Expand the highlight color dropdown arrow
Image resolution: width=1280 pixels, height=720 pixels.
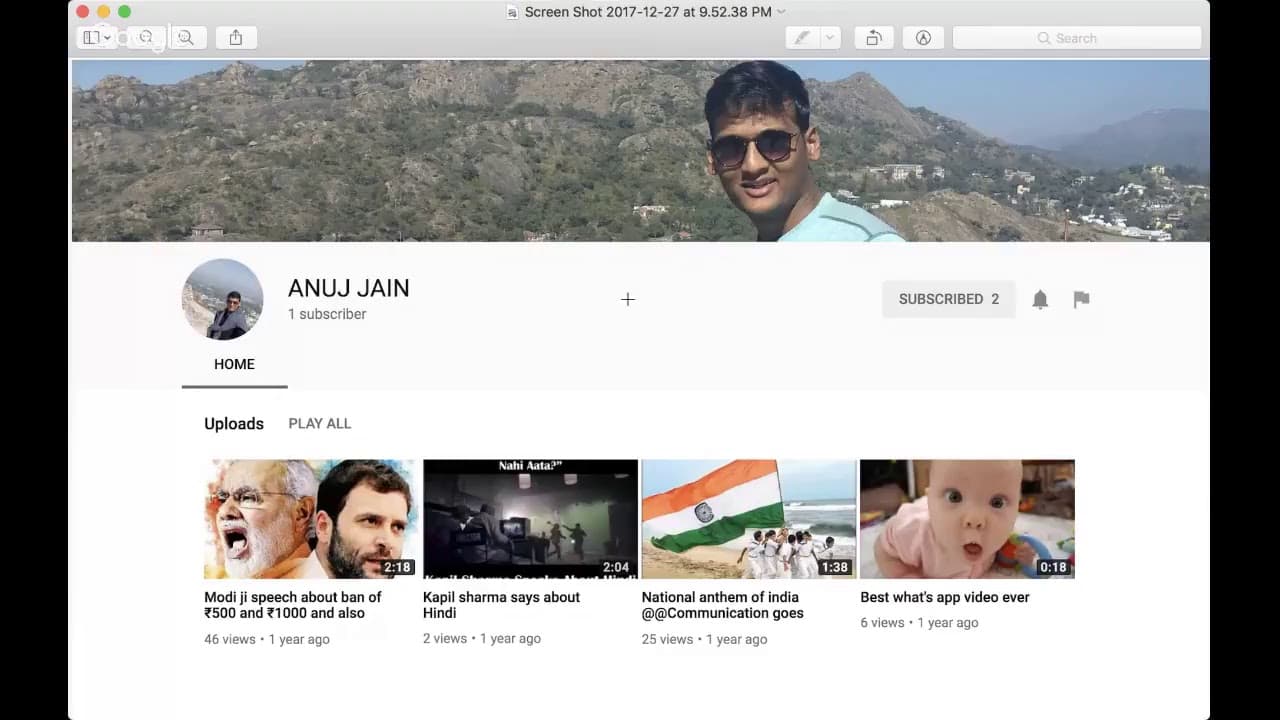click(829, 38)
